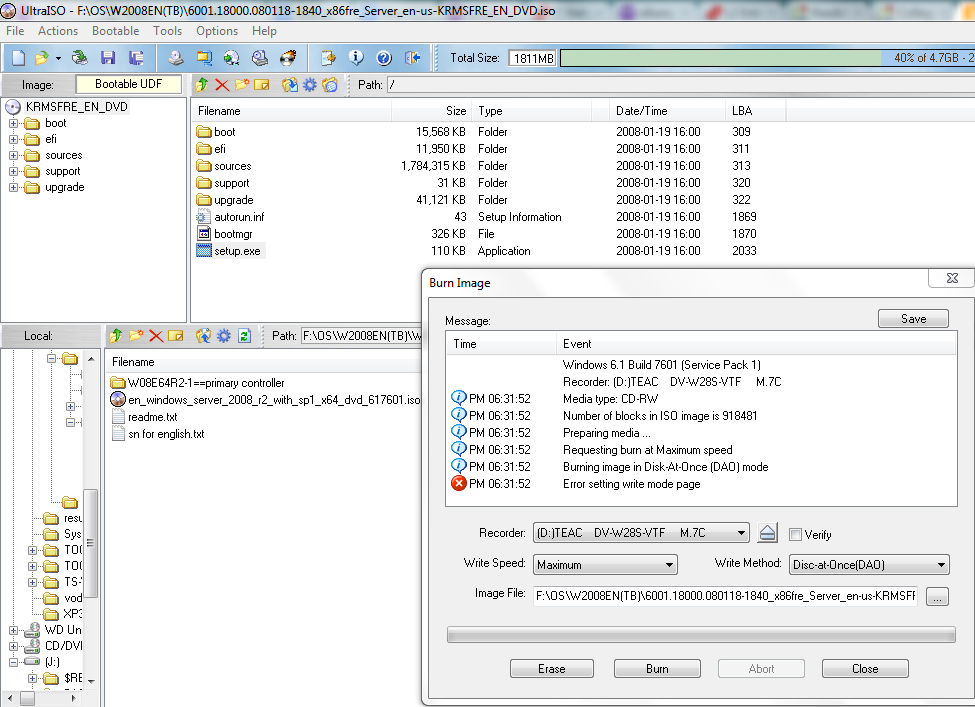Click the browse '...' button for Image File
Screen dimensions: 975x707
pos(937,596)
